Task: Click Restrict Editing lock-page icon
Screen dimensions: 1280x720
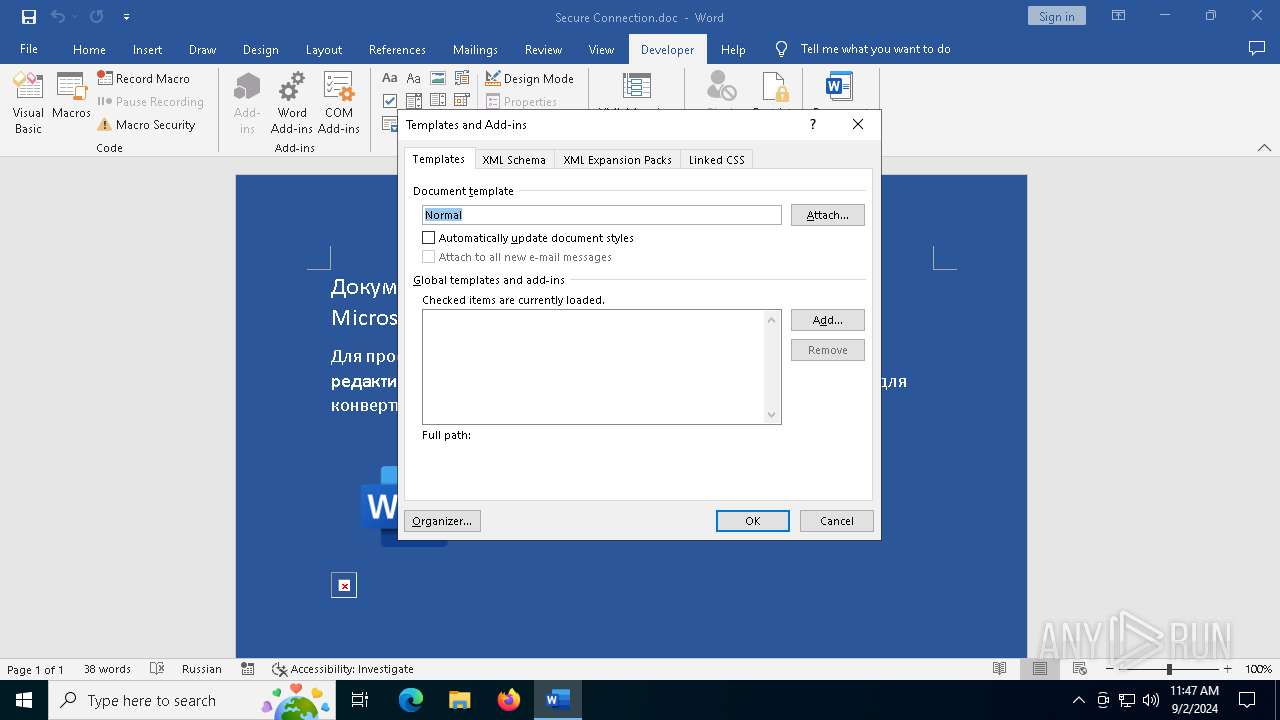Action: click(x=775, y=87)
